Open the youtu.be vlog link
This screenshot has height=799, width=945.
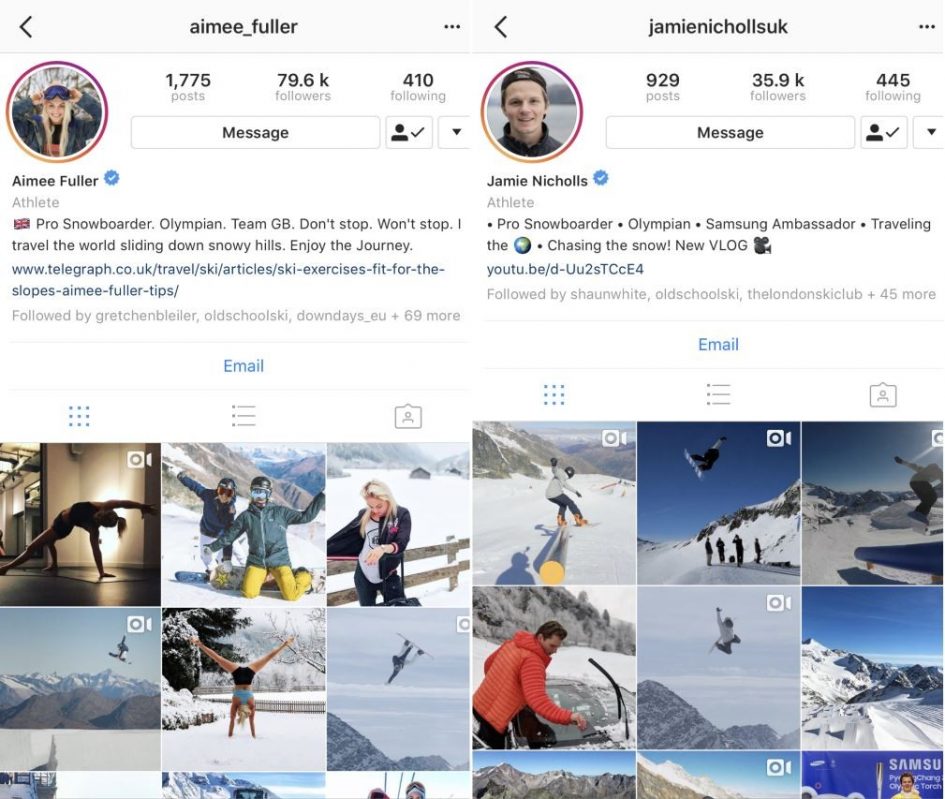565,269
